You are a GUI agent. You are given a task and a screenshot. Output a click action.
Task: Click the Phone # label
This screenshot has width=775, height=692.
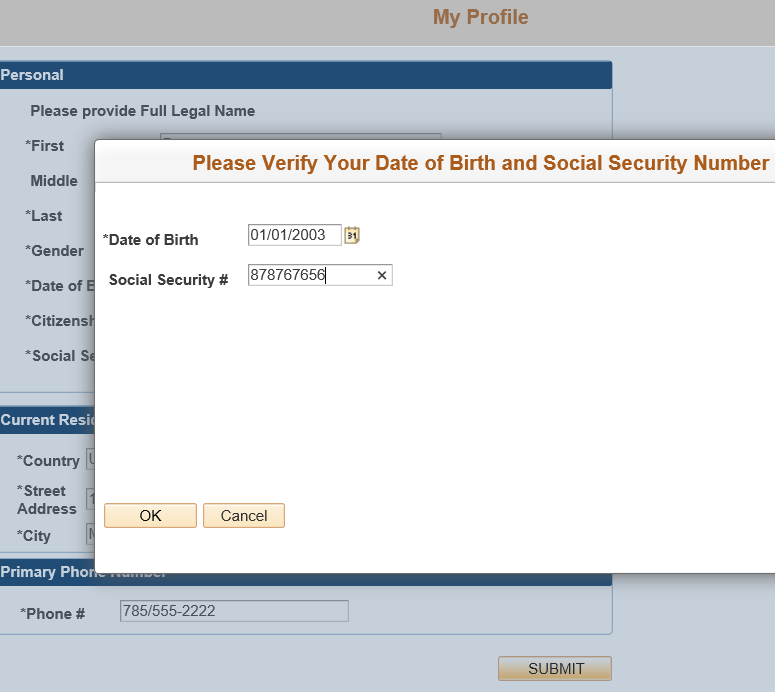coord(54,614)
